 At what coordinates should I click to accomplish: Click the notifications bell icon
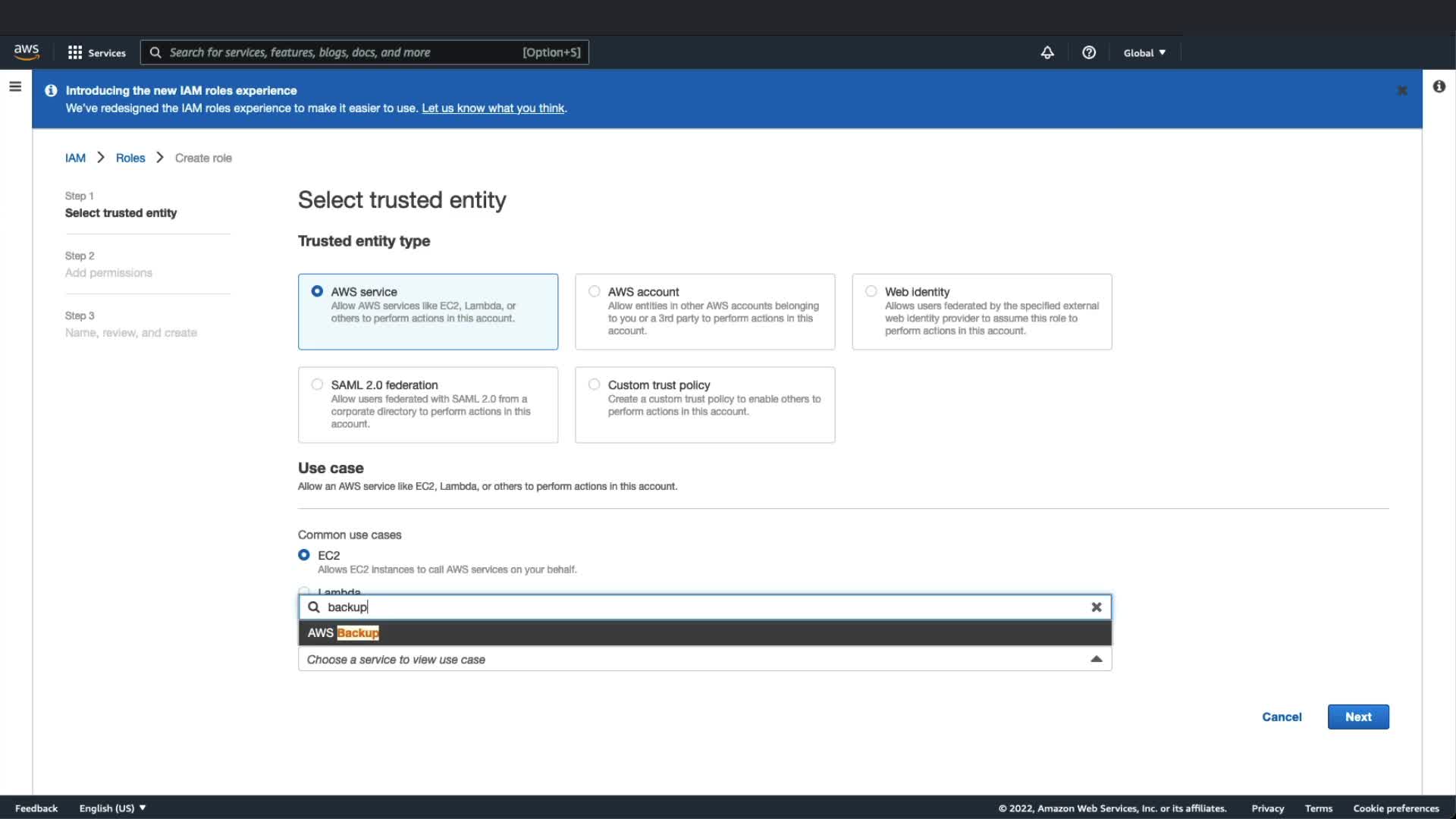pyautogui.click(x=1046, y=52)
